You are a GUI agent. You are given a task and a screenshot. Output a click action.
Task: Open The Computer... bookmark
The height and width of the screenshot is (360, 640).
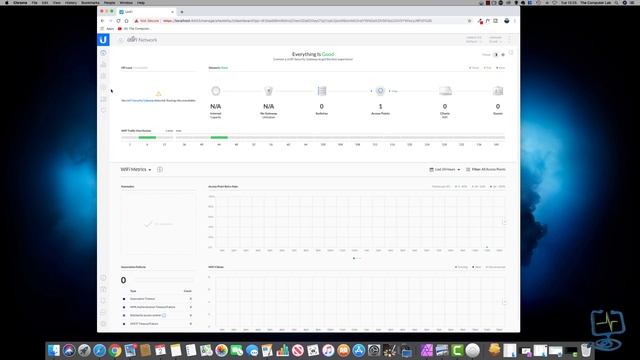coord(134,29)
